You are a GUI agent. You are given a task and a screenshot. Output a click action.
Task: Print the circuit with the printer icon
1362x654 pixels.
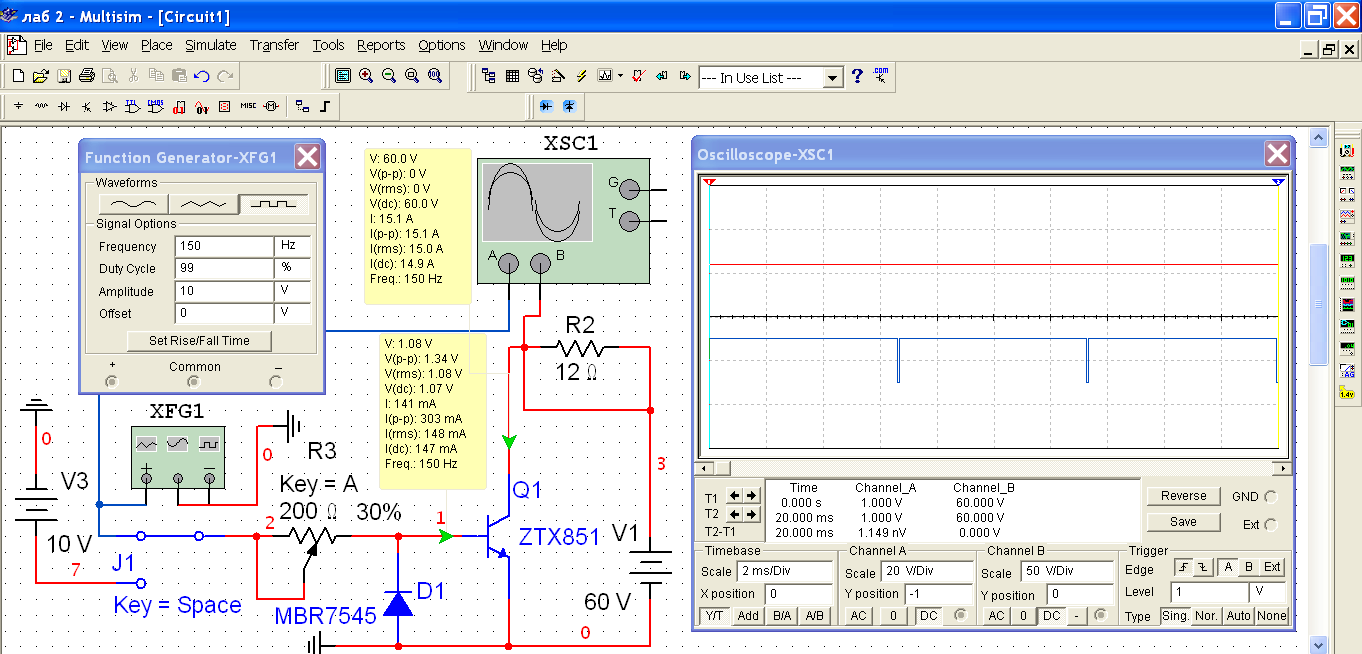[86, 76]
